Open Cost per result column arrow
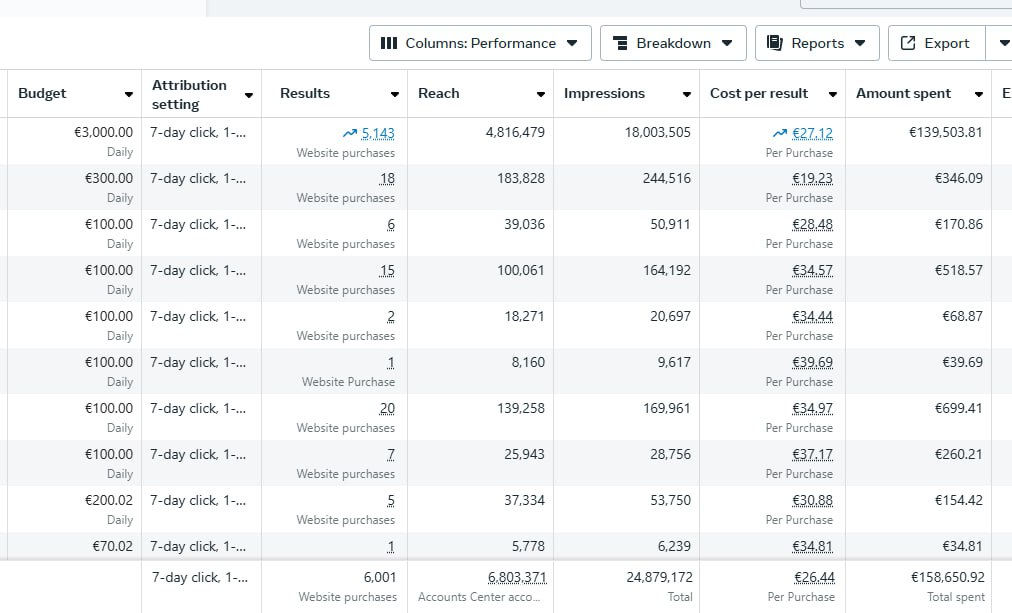Image resolution: width=1012 pixels, height=613 pixels. (x=833, y=95)
